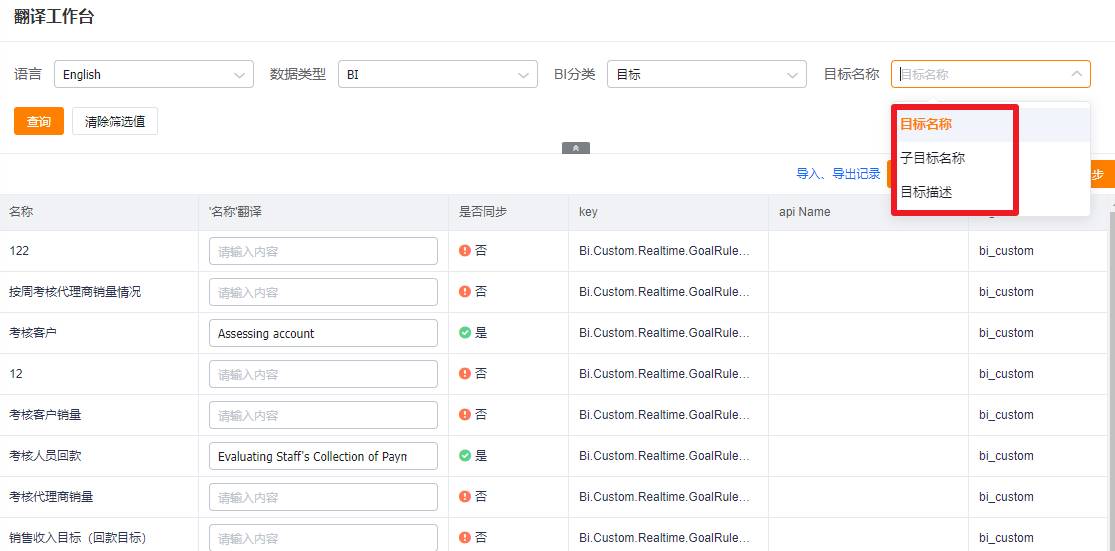The image size is (1115, 551).
Task: Click the orange 查询 button
Action: tap(39, 122)
